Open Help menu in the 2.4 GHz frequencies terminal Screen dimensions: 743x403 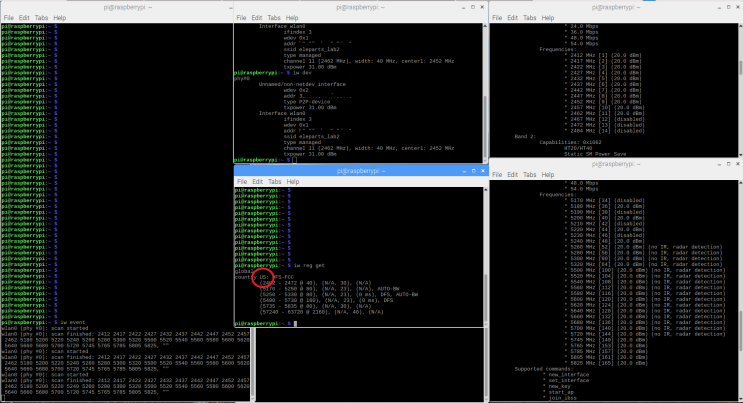548,18
